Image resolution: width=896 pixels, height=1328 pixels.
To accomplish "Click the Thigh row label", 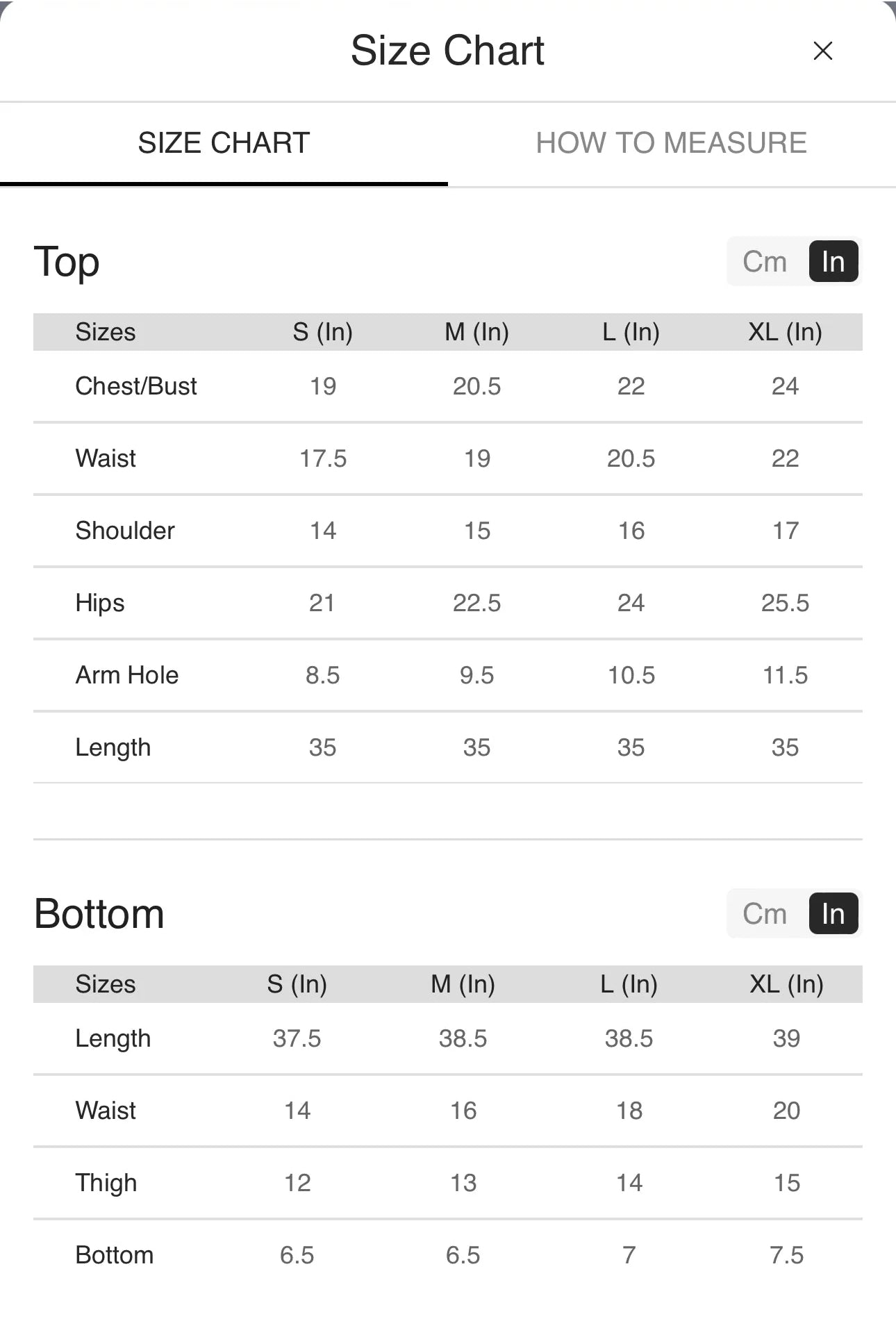I will tap(106, 1183).
